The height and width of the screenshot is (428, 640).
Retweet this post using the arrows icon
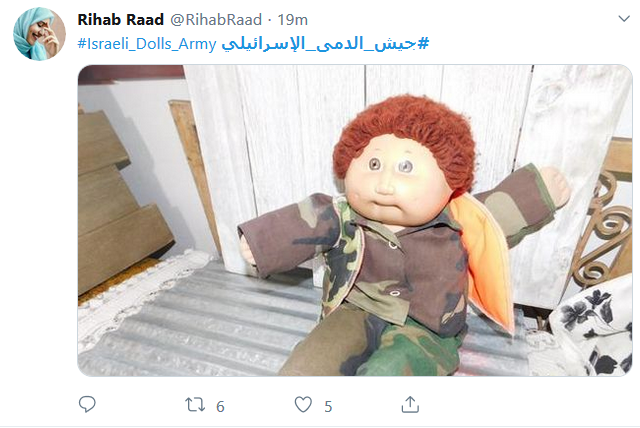195,405
